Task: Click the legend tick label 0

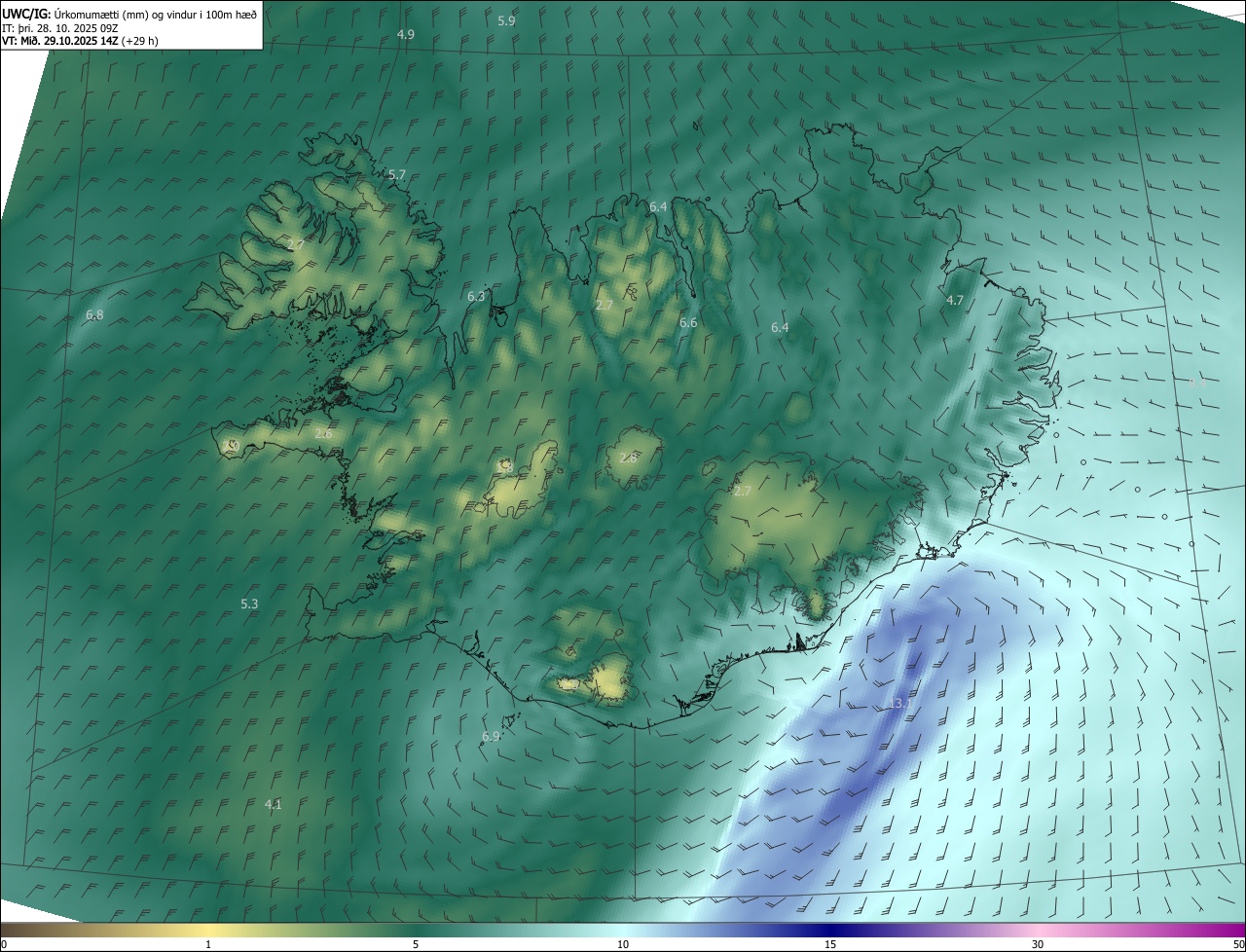Action: [4, 944]
